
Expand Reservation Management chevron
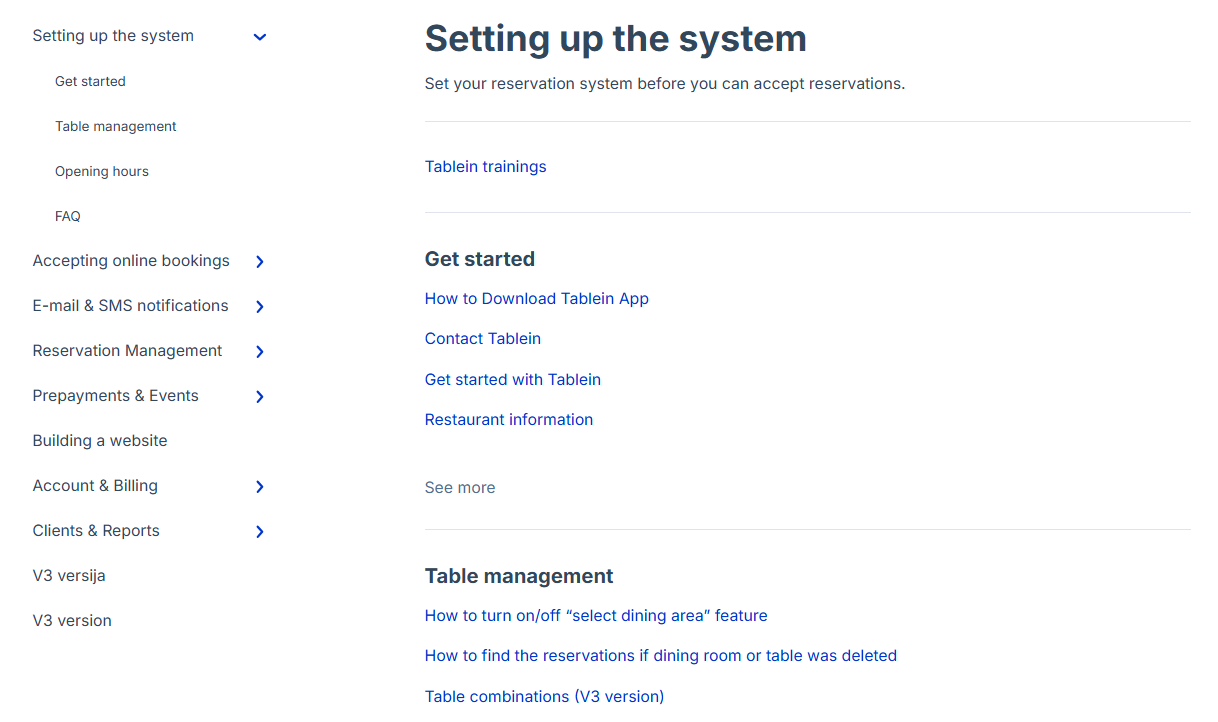[260, 352]
